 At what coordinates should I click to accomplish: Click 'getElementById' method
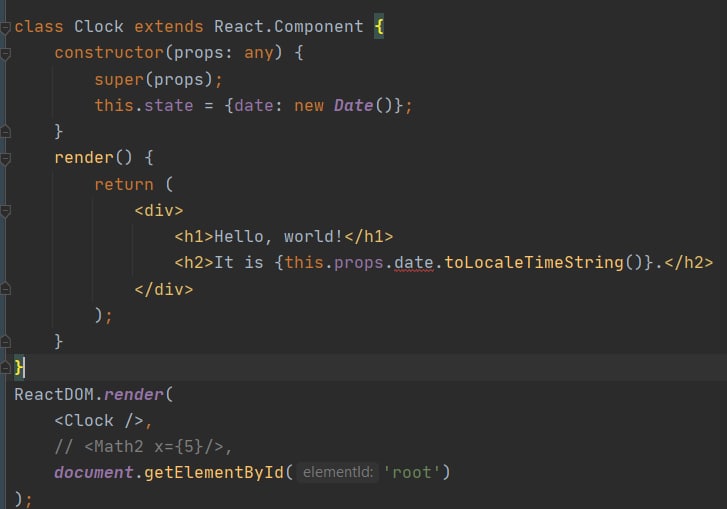(x=214, y=472)
